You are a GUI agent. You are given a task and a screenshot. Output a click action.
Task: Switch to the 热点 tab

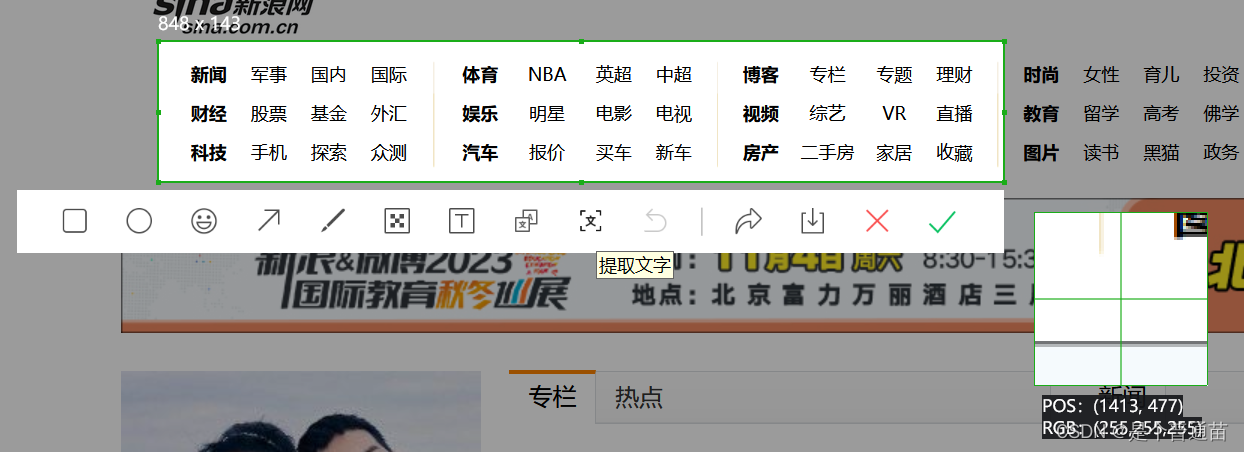coord(639,397)
